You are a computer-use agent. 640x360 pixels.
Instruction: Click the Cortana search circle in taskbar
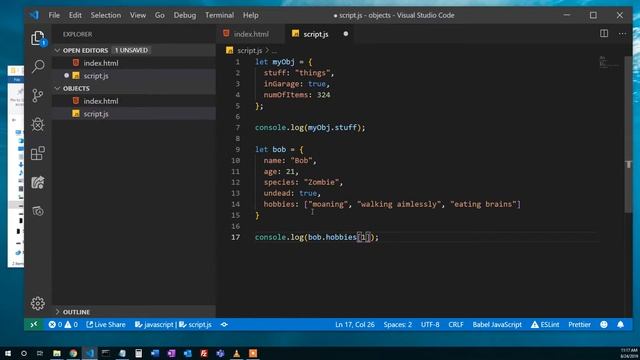pos(24,353)
